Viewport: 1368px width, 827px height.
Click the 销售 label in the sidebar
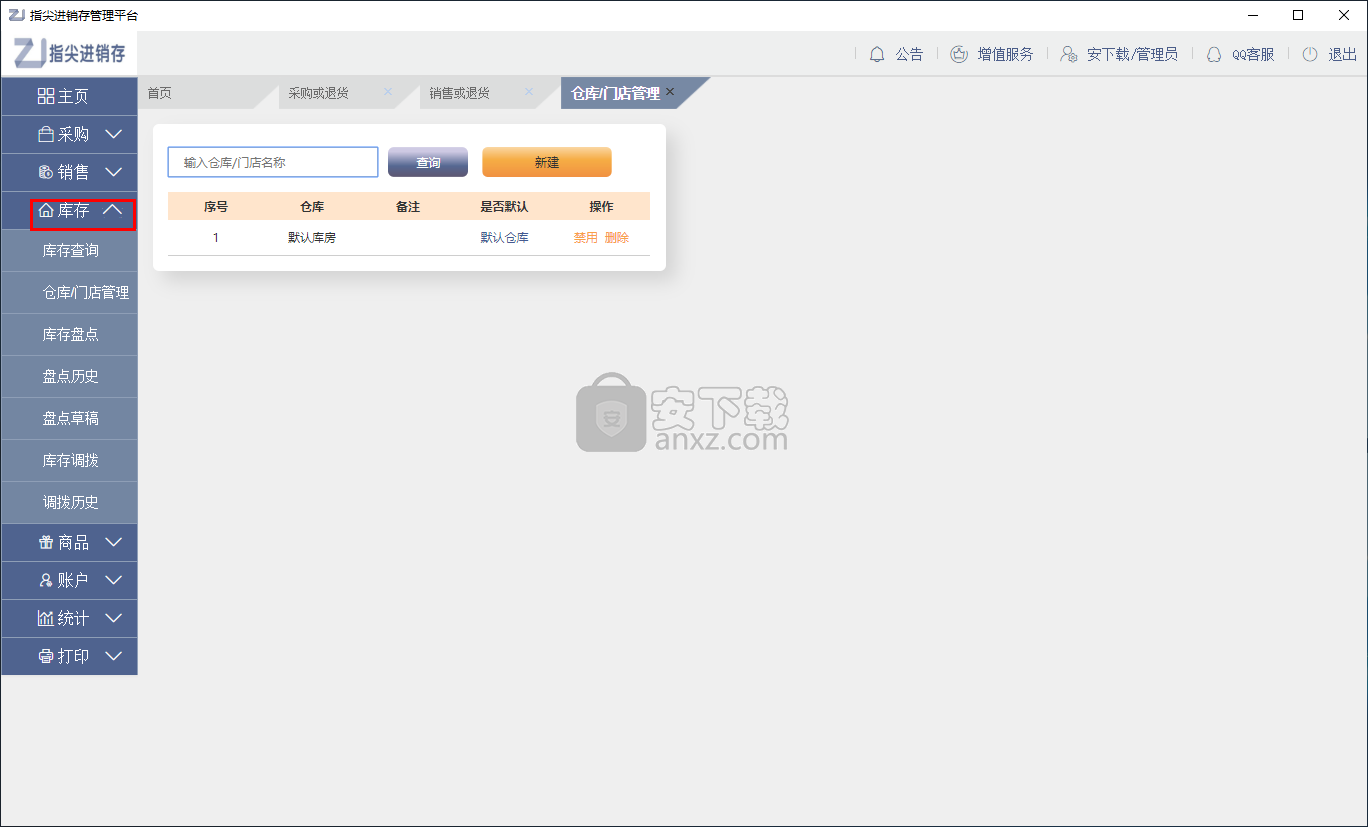(x=73, y=172)
